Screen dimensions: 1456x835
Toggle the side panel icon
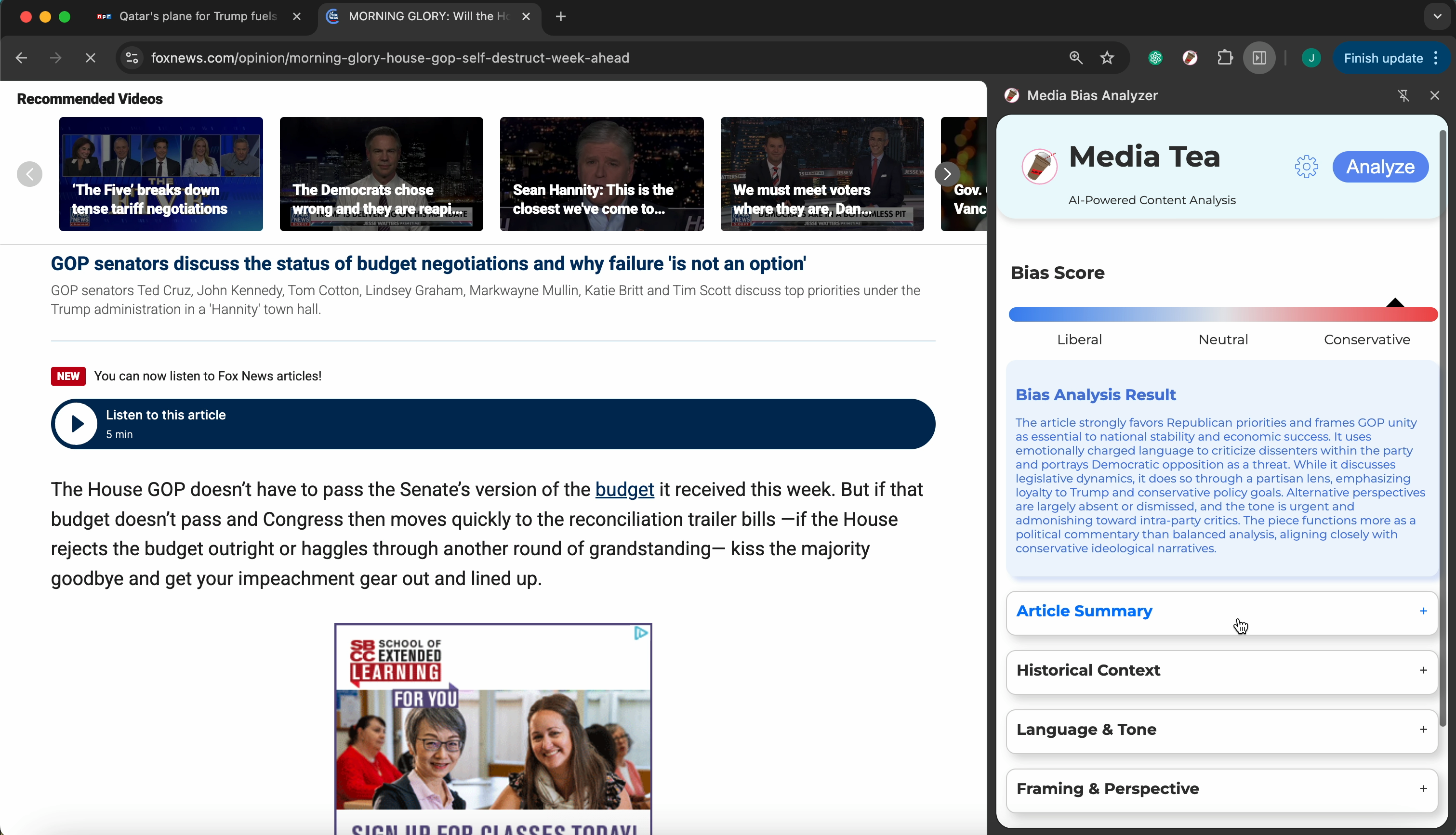tap(1259, 58)
